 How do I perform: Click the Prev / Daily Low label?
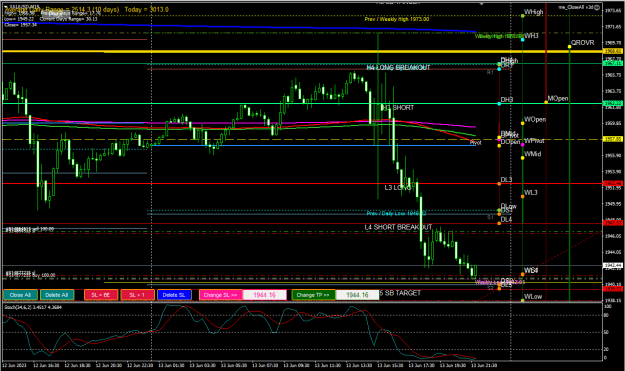point(396,213)
